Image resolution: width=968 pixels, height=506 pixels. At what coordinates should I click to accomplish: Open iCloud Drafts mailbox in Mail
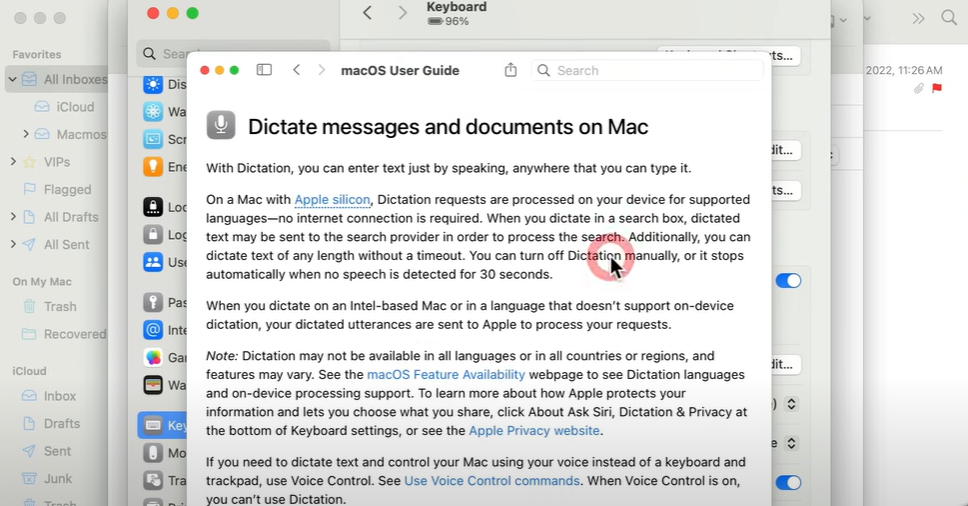51,423
